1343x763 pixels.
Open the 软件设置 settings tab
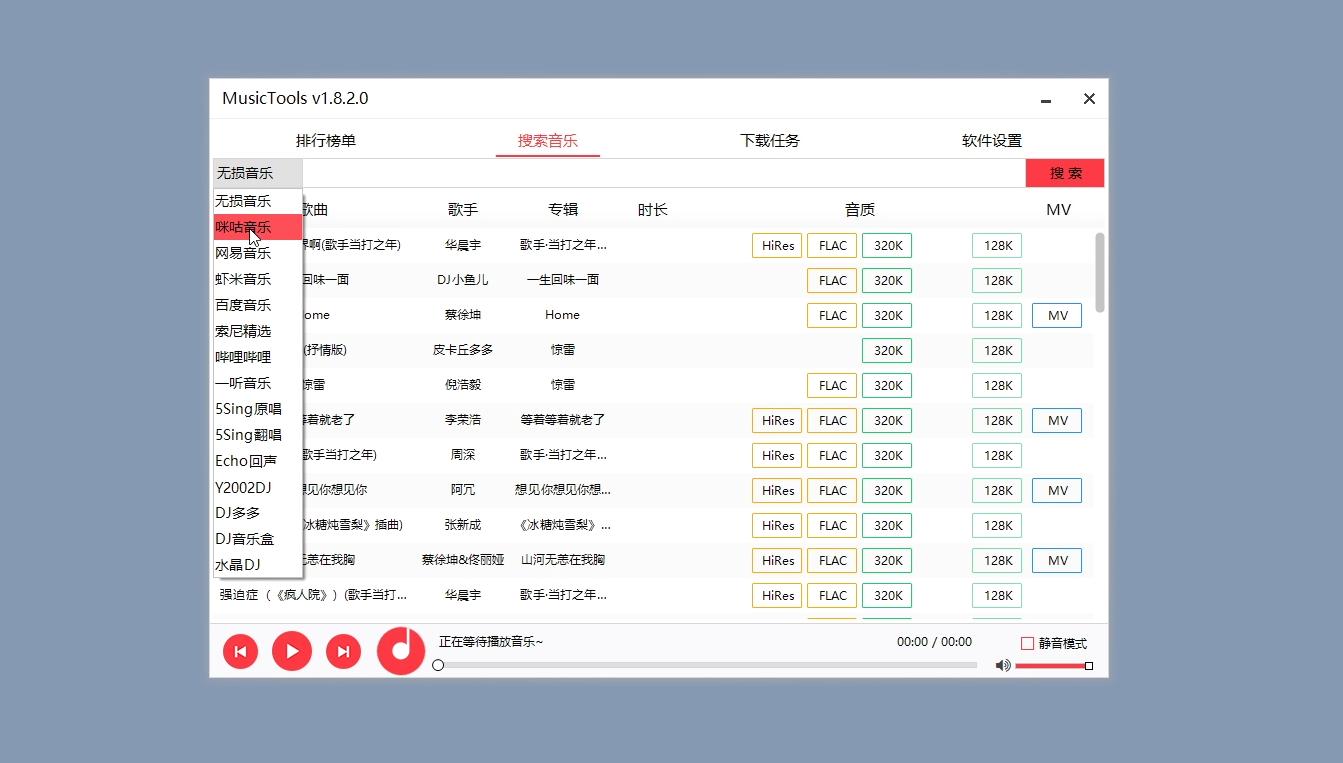click(992, 140)
